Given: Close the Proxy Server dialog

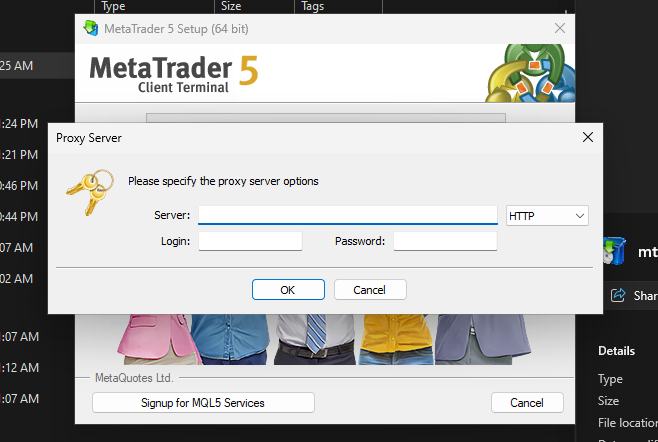Looking at the screenshot, I should [x=588, y=137].
